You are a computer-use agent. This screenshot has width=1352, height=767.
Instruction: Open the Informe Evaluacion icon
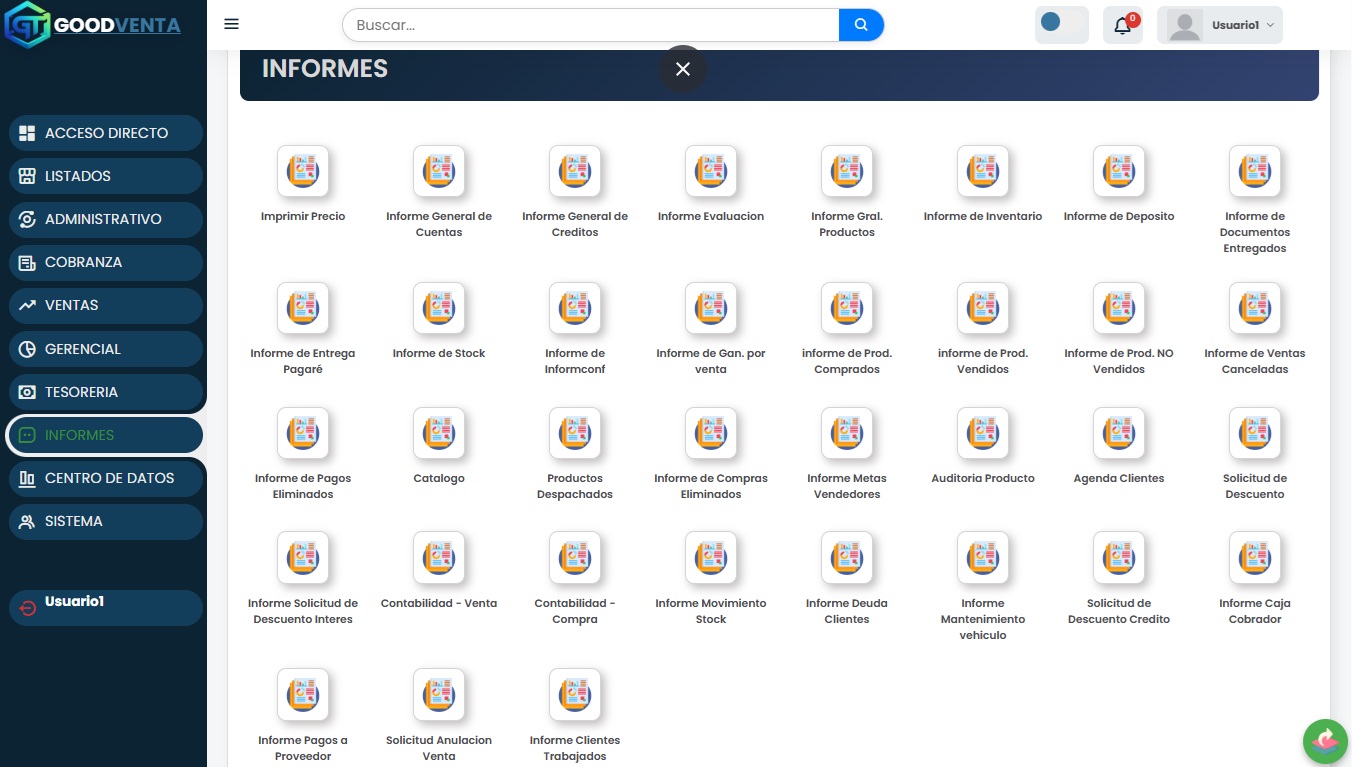(711, 171)
